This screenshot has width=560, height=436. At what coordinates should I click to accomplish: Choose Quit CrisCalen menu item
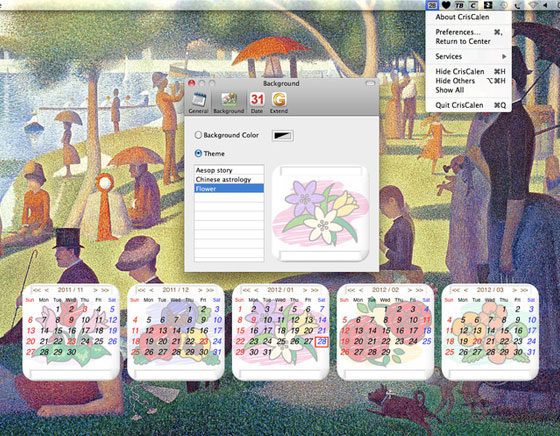pyautogui.click(x=469, y=105)
